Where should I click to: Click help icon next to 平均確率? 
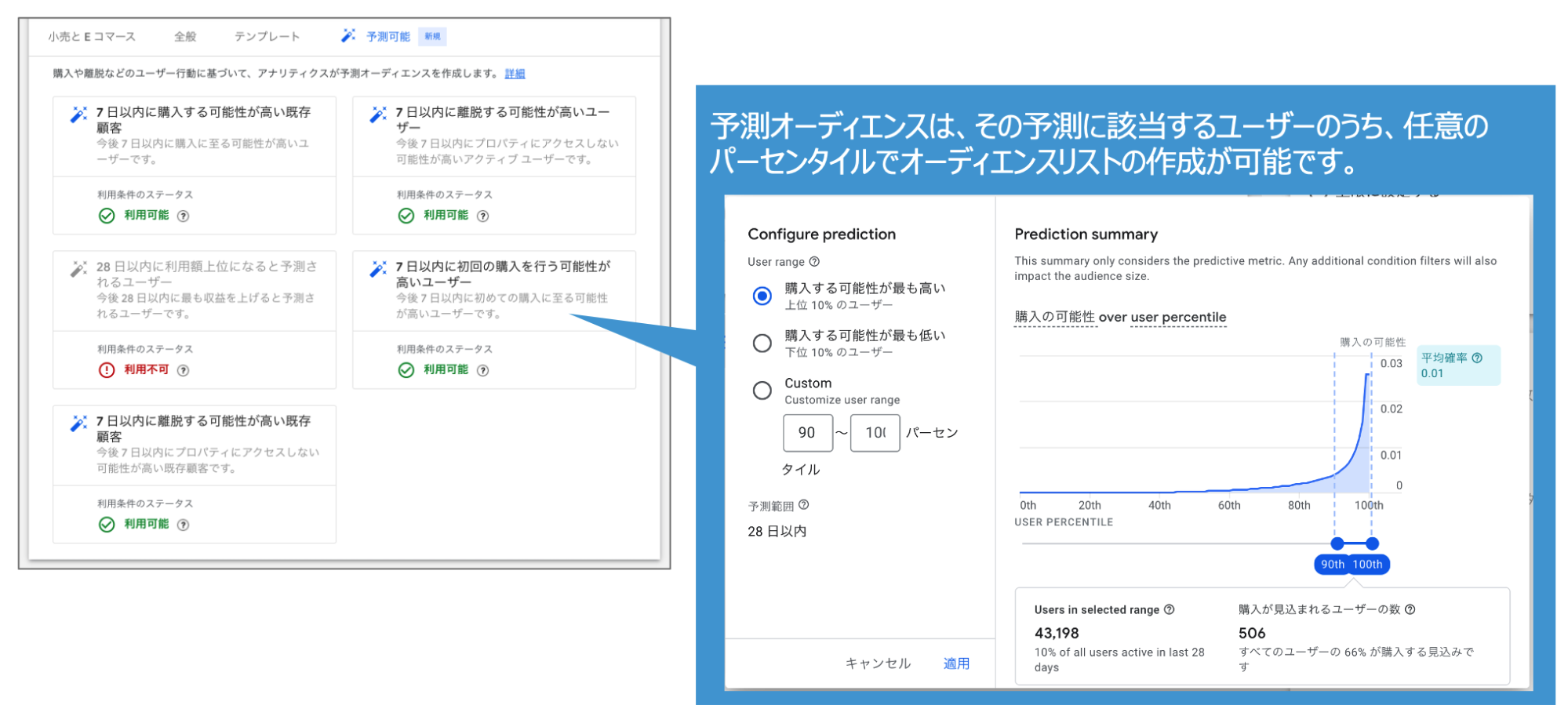1477,358
